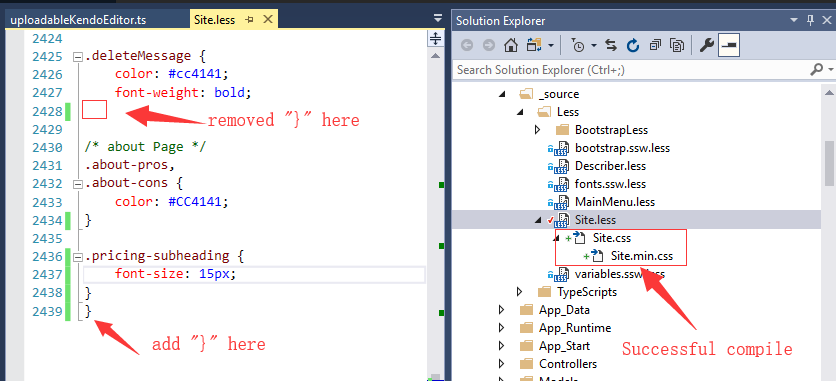
Task: Collapse the _source folder node
Action: 501,94
